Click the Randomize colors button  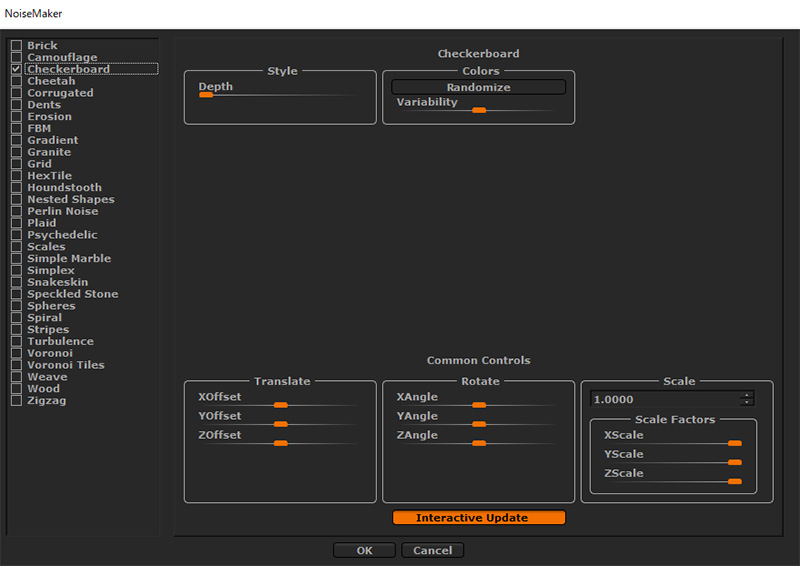(478, 87)
